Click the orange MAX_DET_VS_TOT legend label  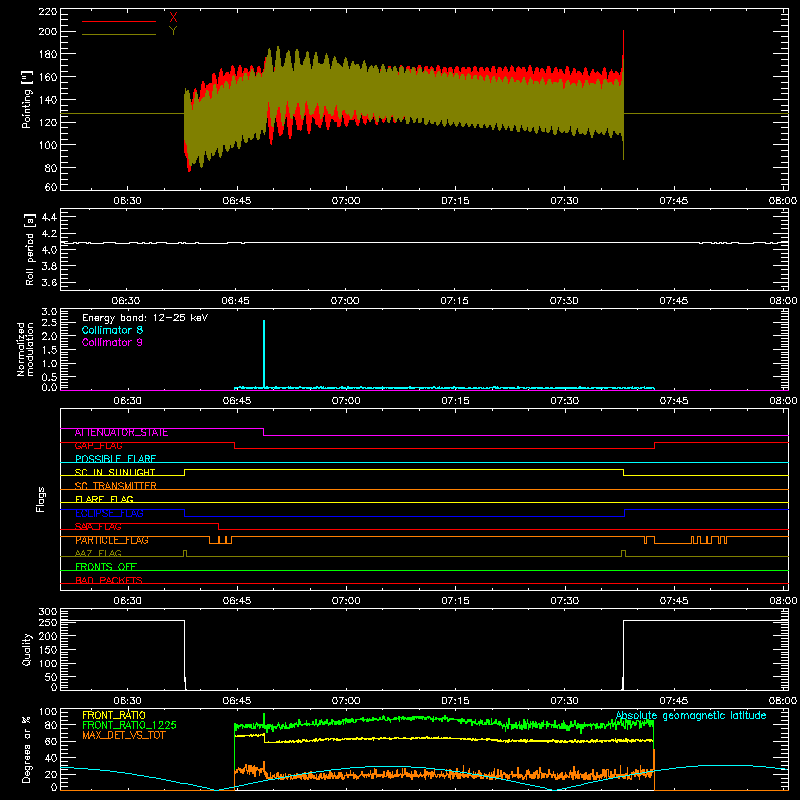124,735
